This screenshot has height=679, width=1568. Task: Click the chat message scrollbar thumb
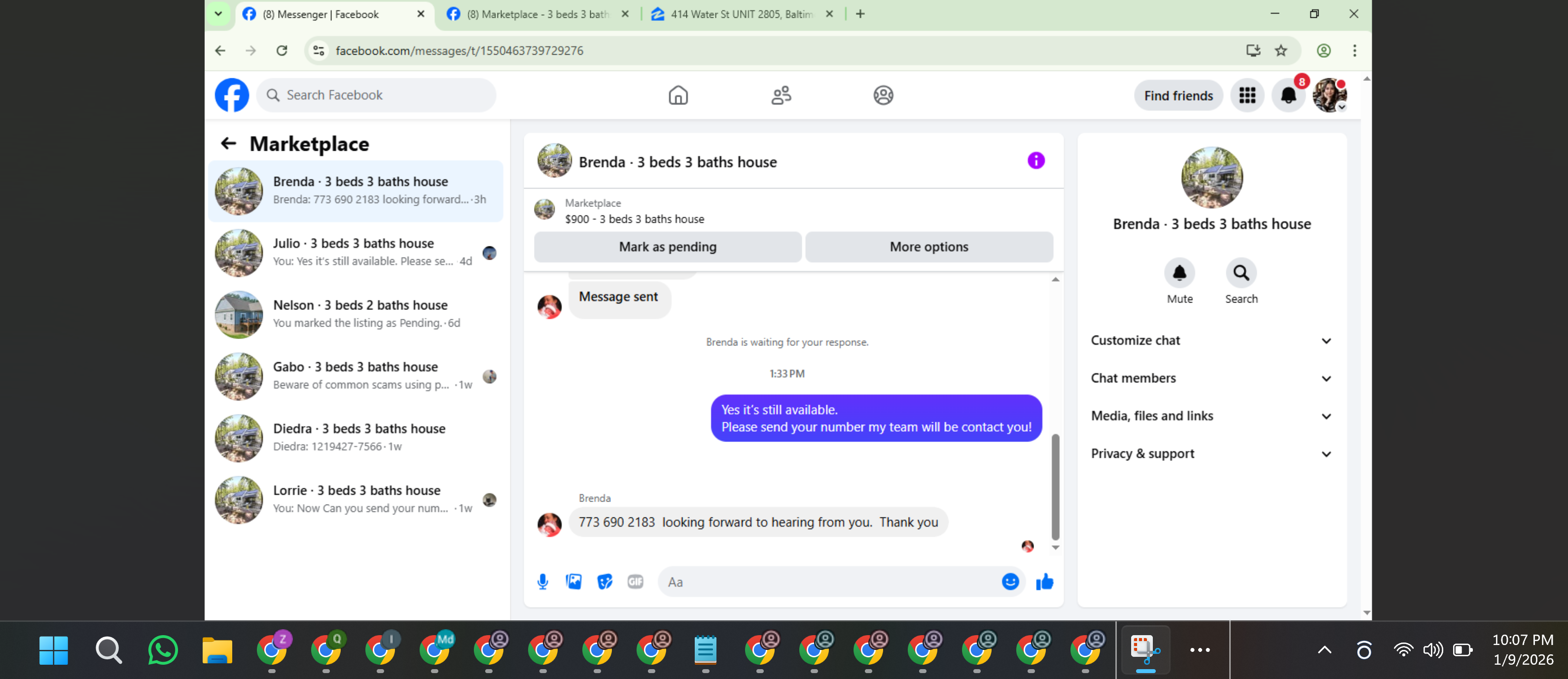[1055, 487]
